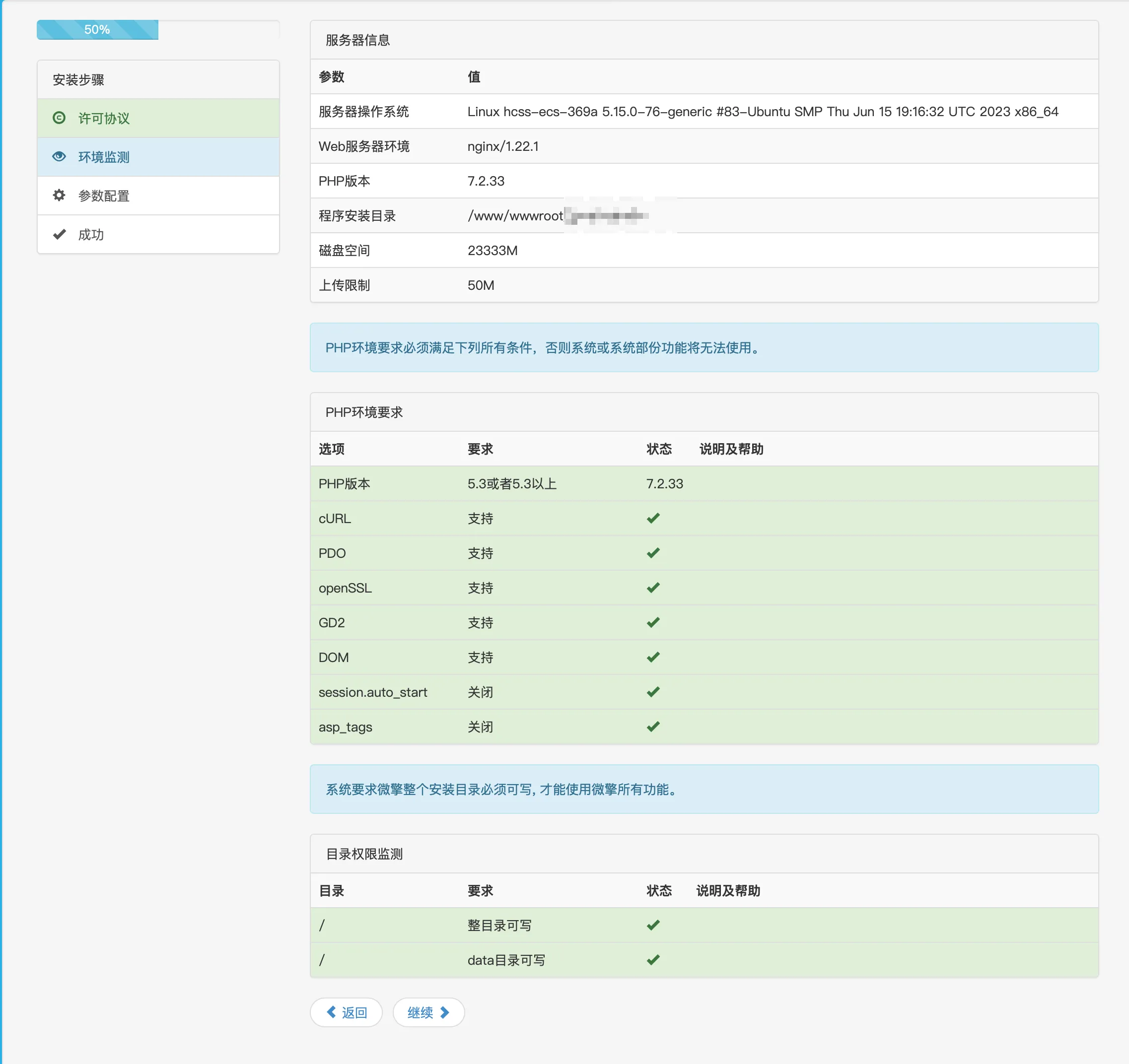Screen dimensions: 1129x1064
Task: Go to the 参数配置 step
Action: tap(104, 196)
